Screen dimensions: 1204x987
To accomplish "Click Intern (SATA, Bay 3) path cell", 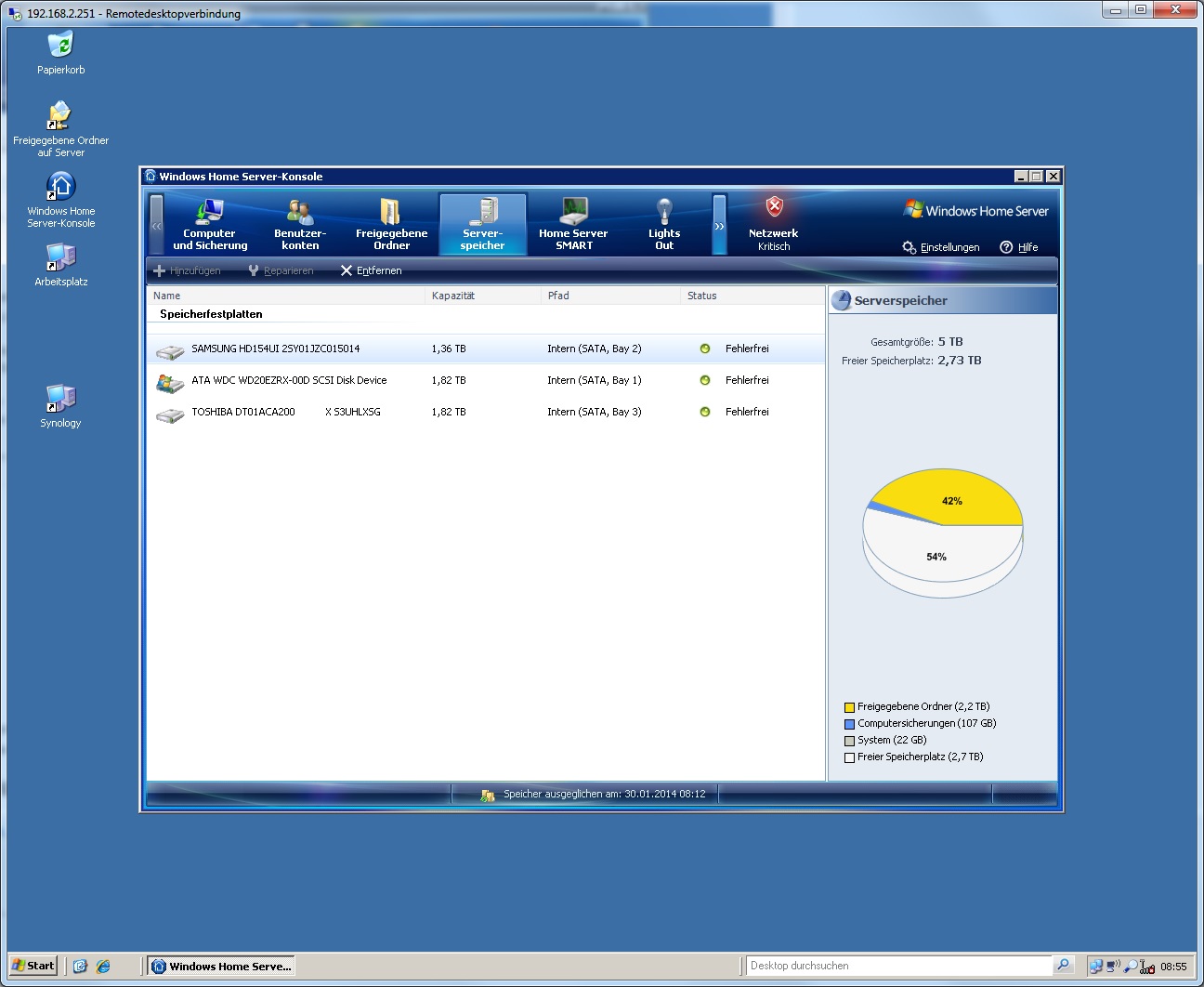I will 594,412.
